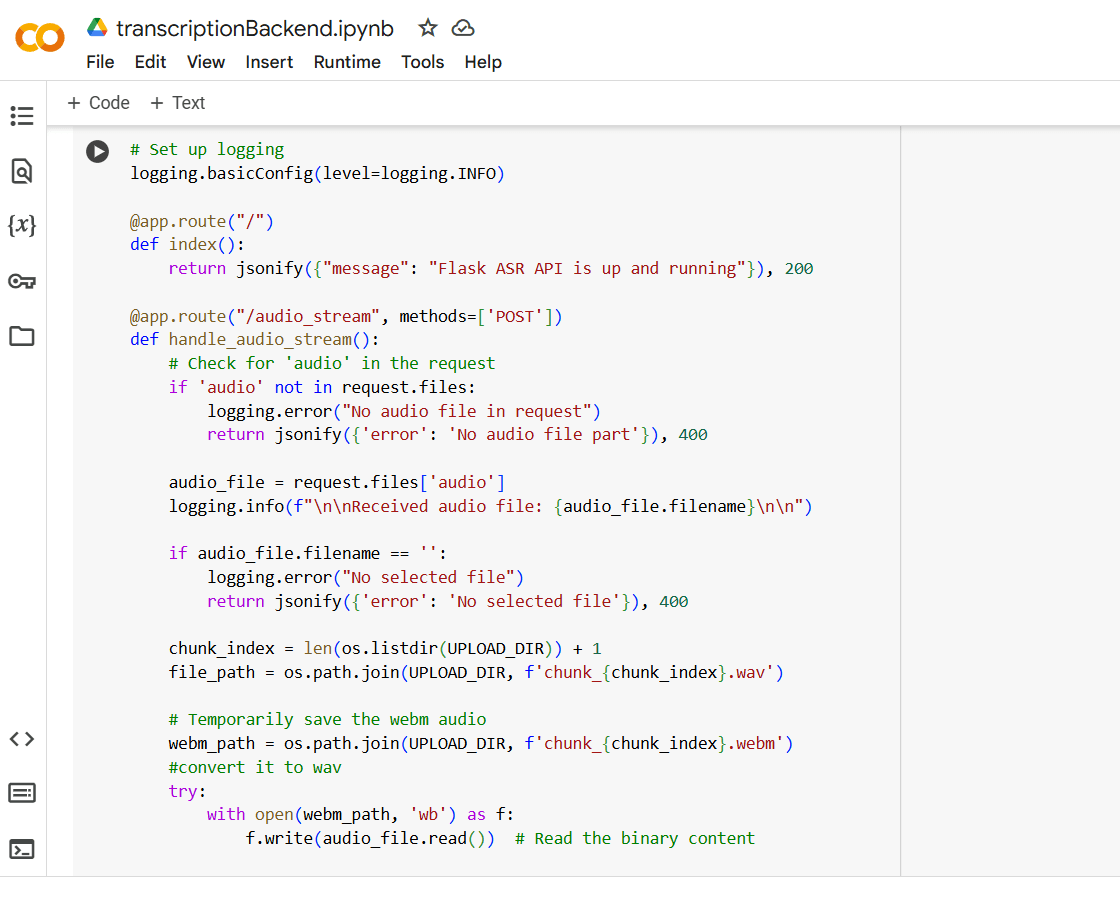
Task: Click the '/audio_stream' route decorator line
Action: pyautogui.click(x=346, y=316)
